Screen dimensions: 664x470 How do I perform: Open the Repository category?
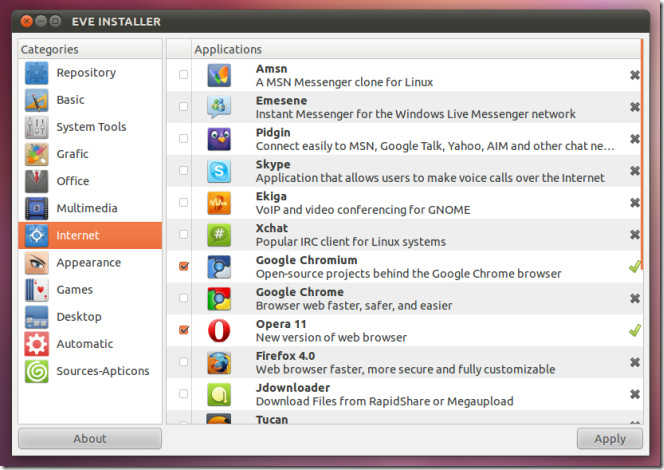[90, 73]
